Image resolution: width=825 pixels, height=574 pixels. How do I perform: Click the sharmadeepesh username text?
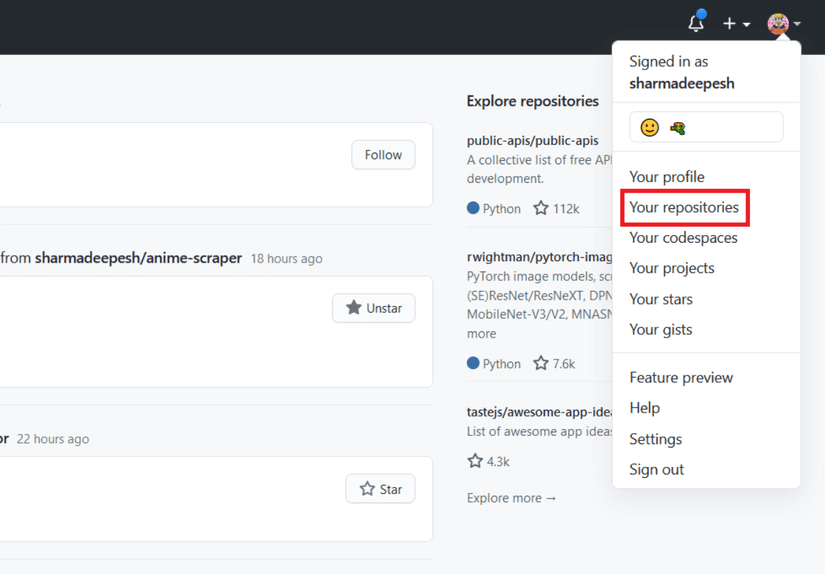pos(682,83)
